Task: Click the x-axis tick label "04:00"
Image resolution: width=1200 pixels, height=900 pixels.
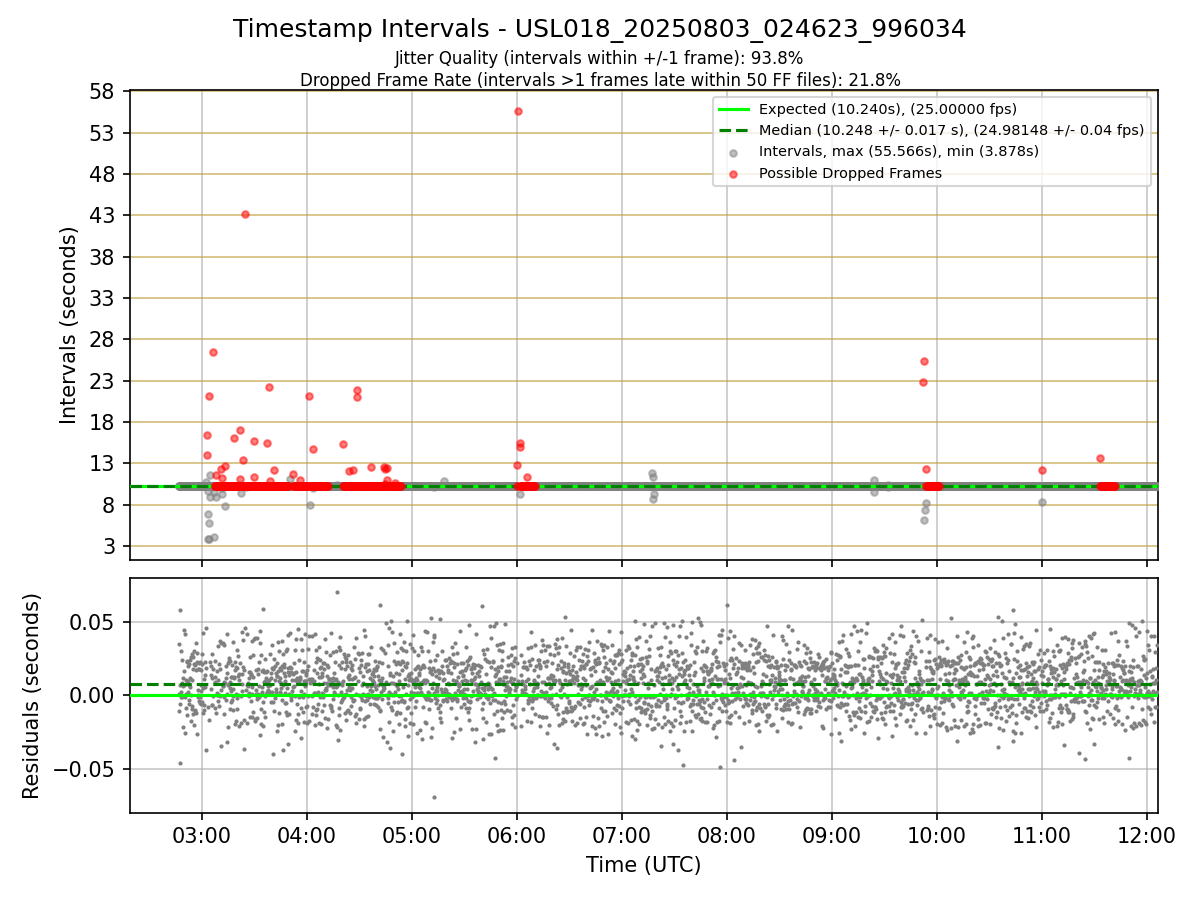Action: pos(307,835)
